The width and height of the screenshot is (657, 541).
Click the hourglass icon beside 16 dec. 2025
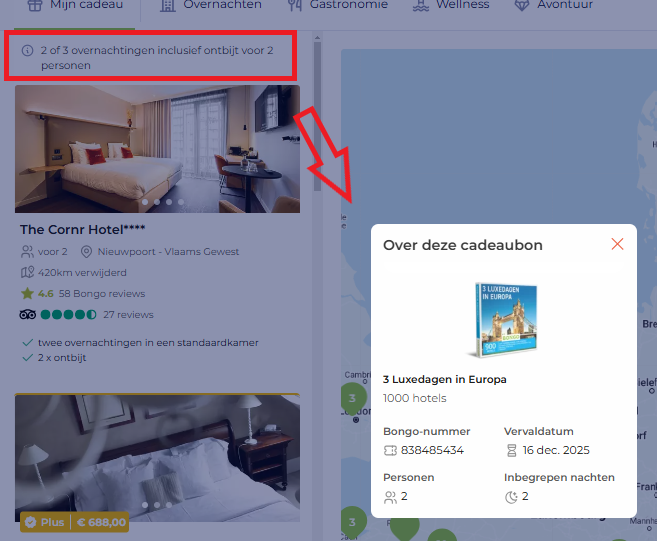click(512, 450)
